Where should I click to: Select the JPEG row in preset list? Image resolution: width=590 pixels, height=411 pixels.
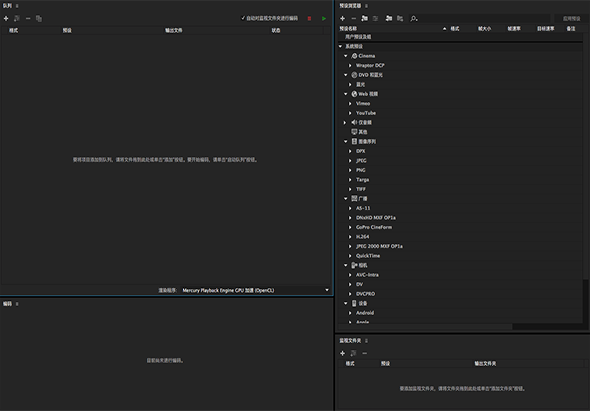click(460, 161)
